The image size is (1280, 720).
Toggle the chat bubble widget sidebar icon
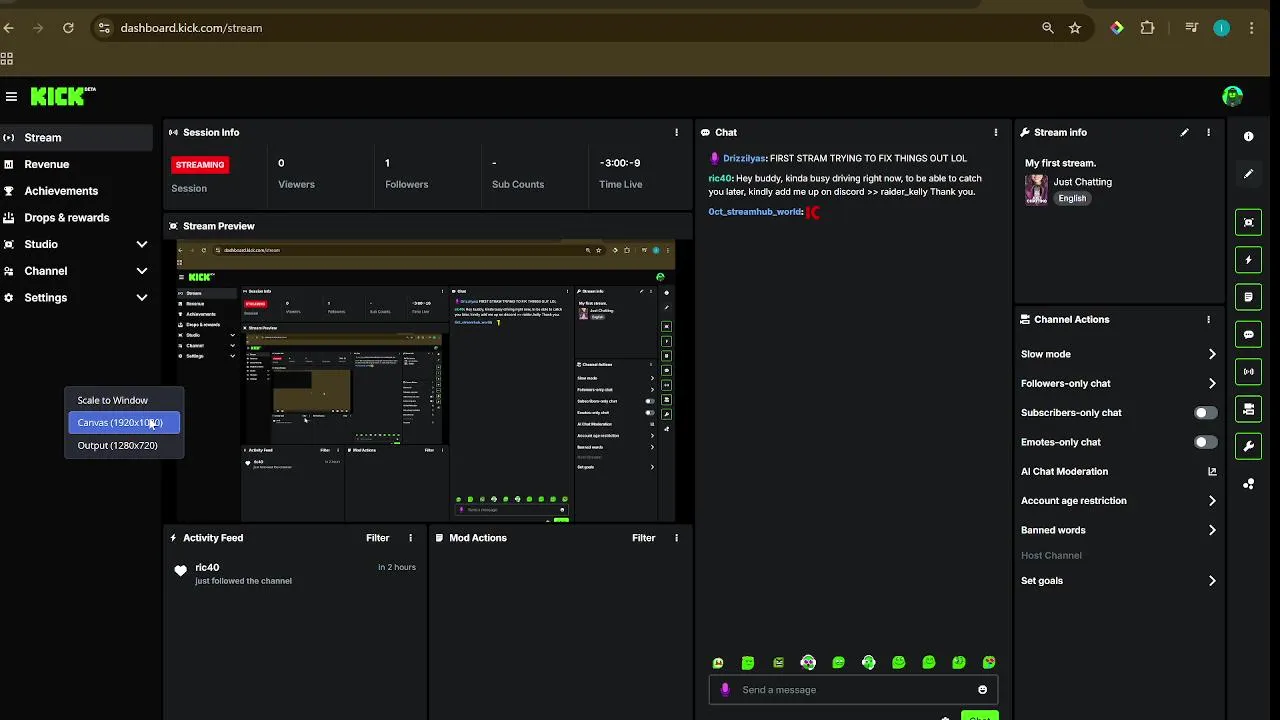coord(1248,334)
